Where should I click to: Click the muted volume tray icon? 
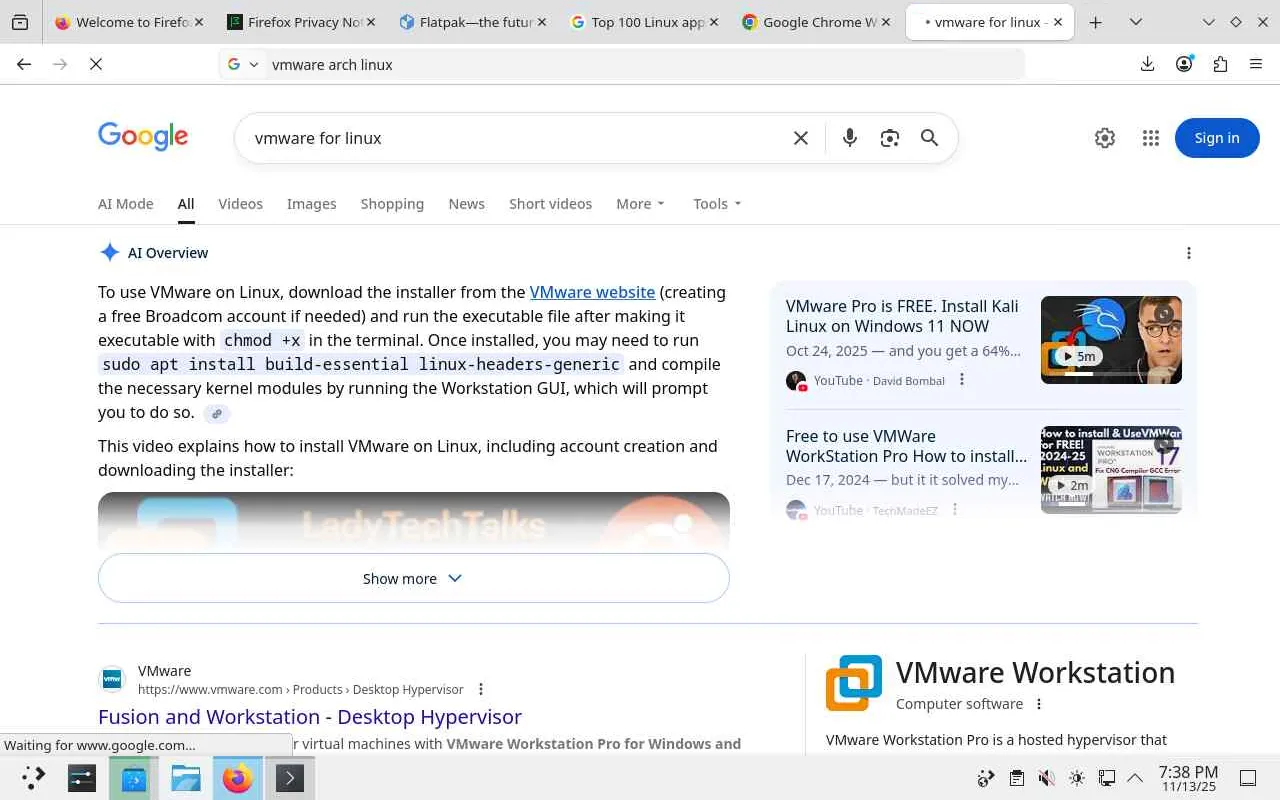[1046, 778]
